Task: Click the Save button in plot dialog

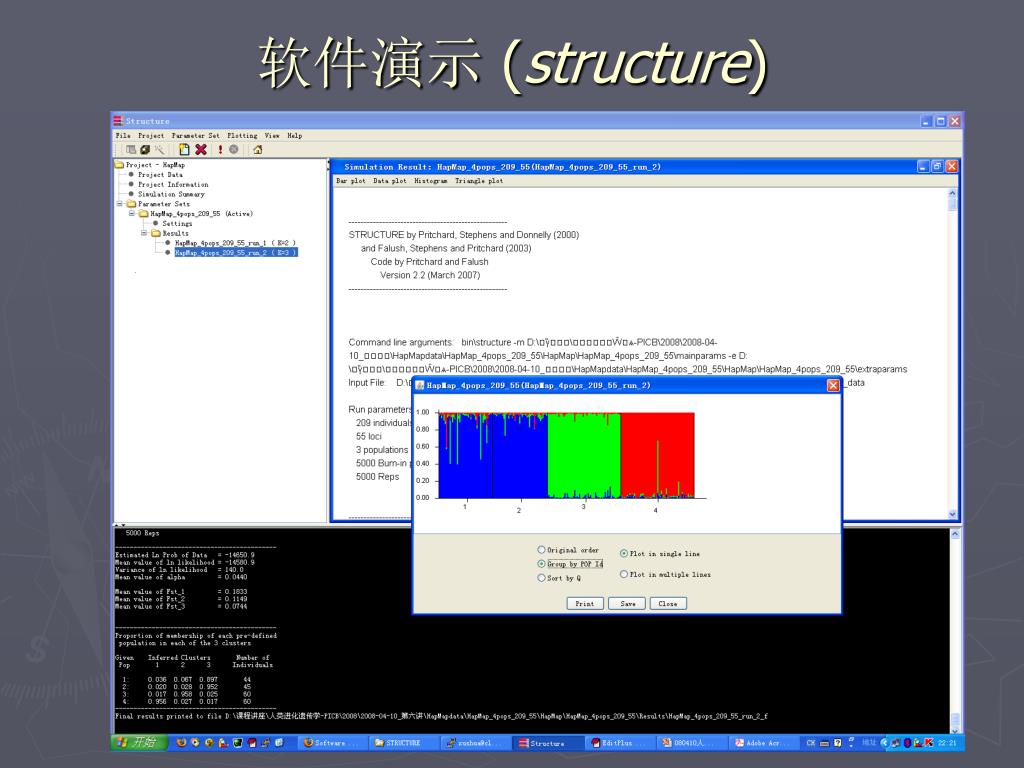Action: click(x=627, y=603)
